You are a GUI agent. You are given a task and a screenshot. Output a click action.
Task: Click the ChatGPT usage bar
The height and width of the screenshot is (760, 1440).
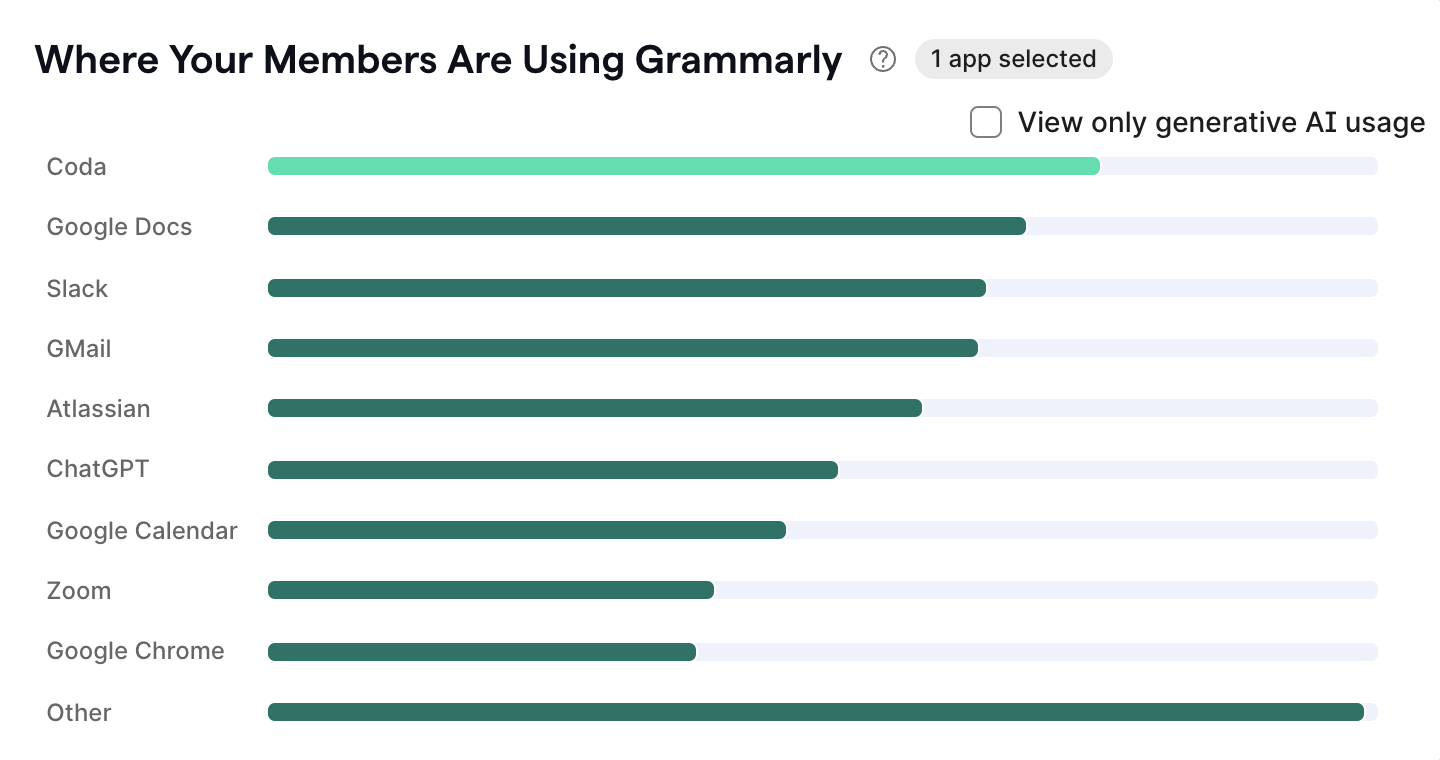click(x=550, y=469)
